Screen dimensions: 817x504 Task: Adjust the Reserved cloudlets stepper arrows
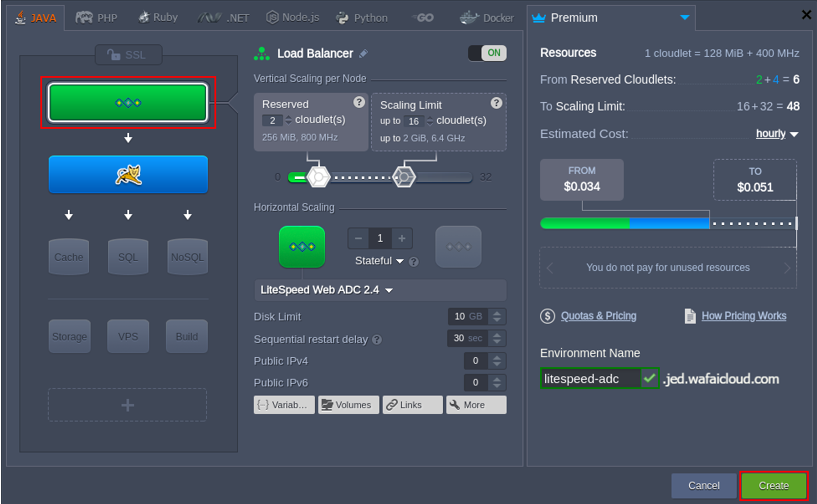(x=289, y=120)
